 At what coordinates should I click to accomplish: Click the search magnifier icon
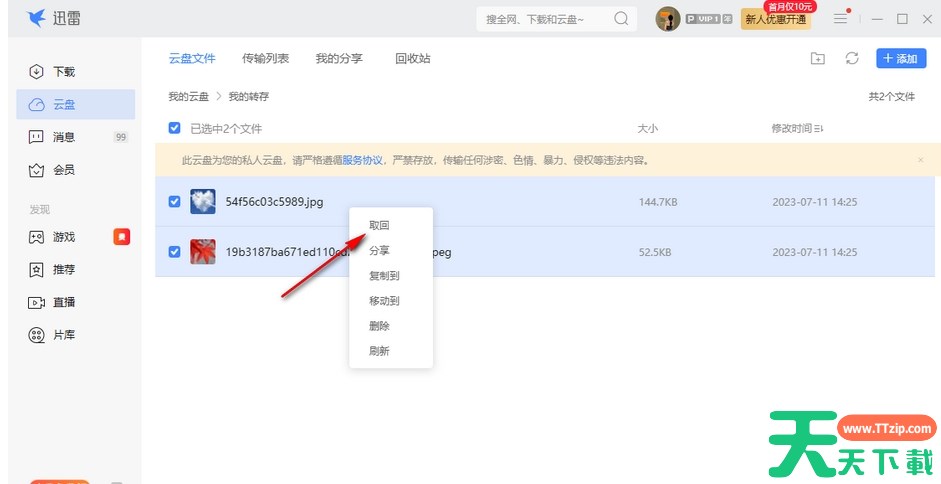coord(621,19)
